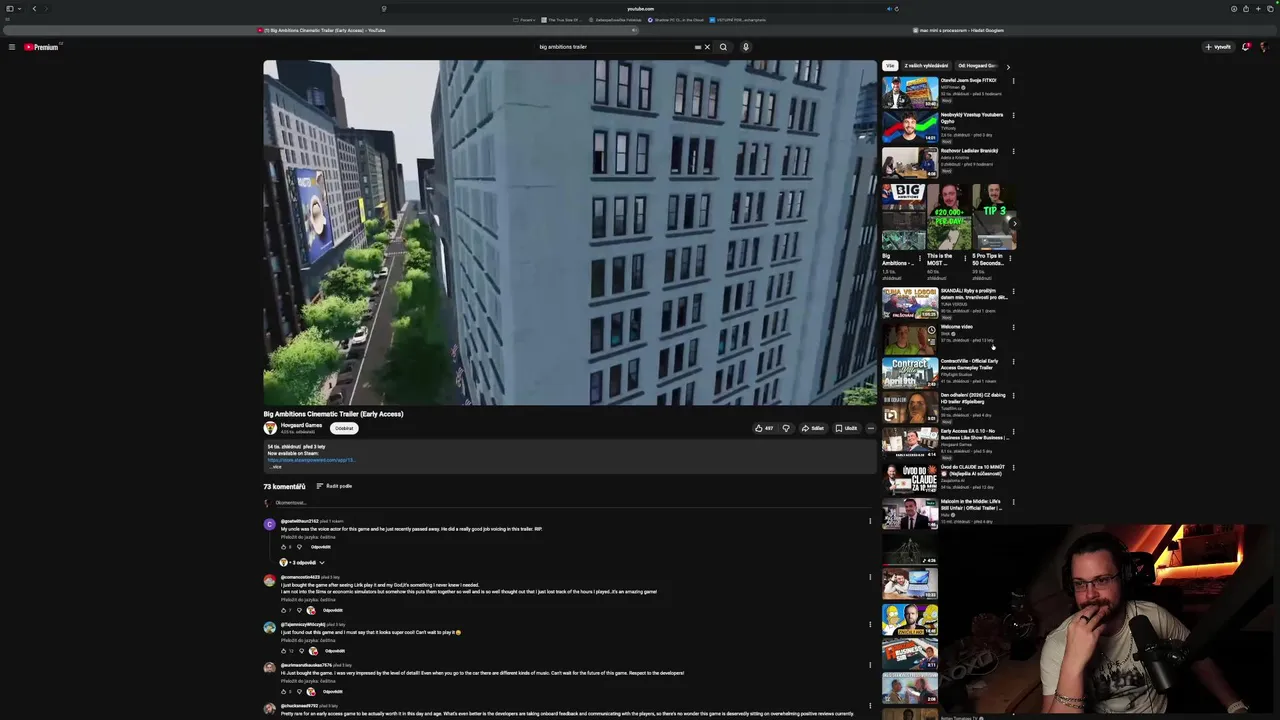Save video with Uložit button
The height and width of the screenshot is (720, 1280).
pos(846,428)
